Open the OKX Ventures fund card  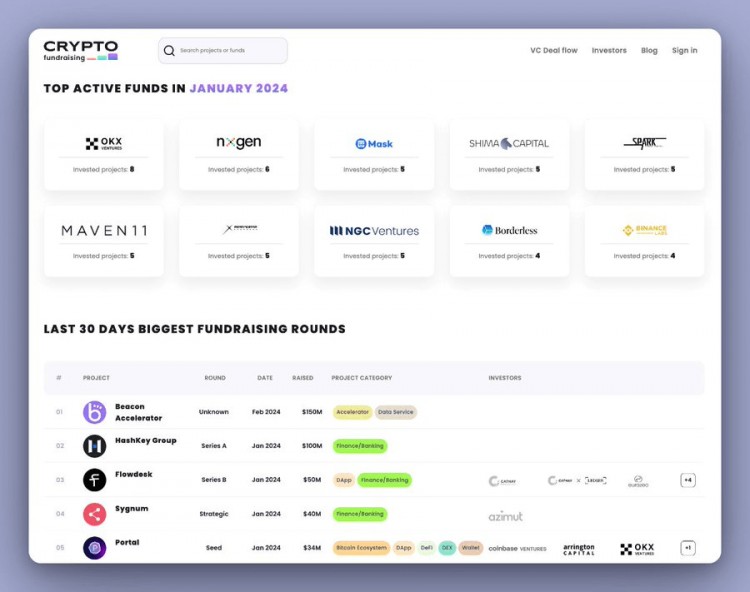[x=104, y=154]
